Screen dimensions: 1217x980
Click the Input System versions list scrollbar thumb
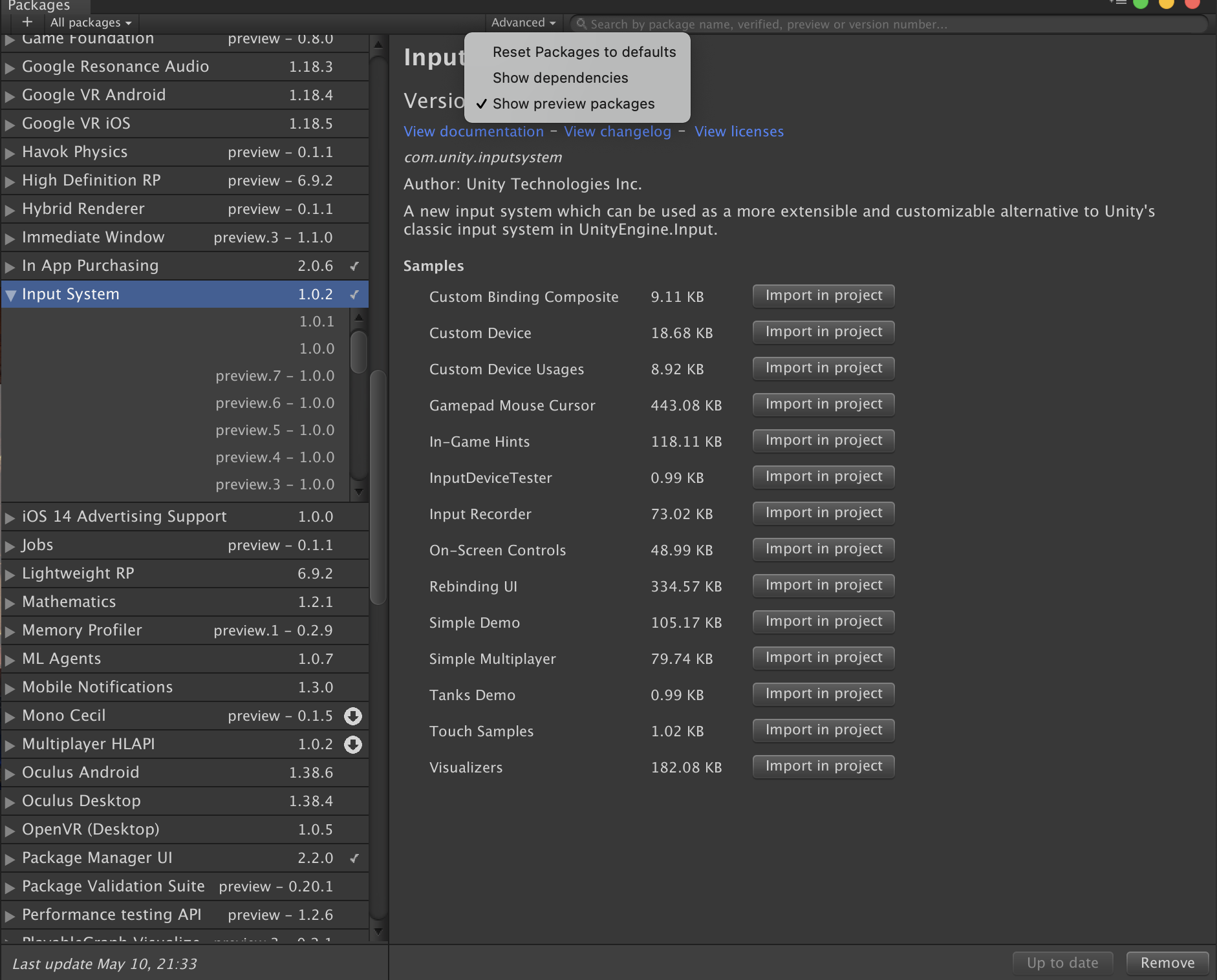point(358,351)
